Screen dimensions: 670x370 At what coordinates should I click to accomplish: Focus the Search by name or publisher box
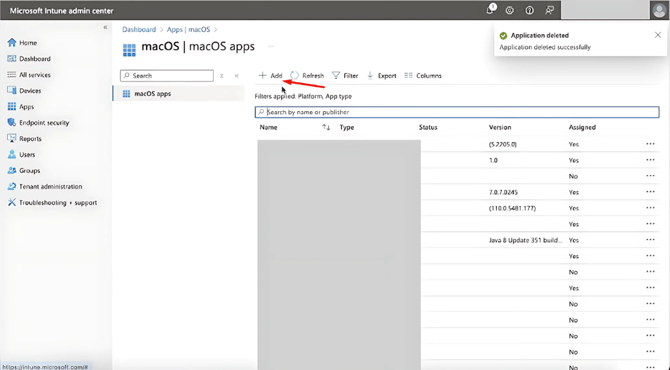pyautogui.click(x=457, y=112)
